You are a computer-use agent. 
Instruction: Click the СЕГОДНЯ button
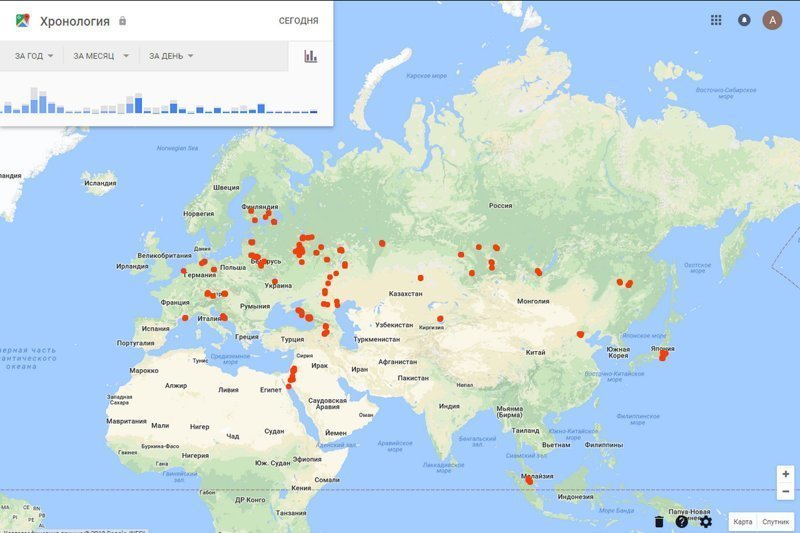pos(298,21)
